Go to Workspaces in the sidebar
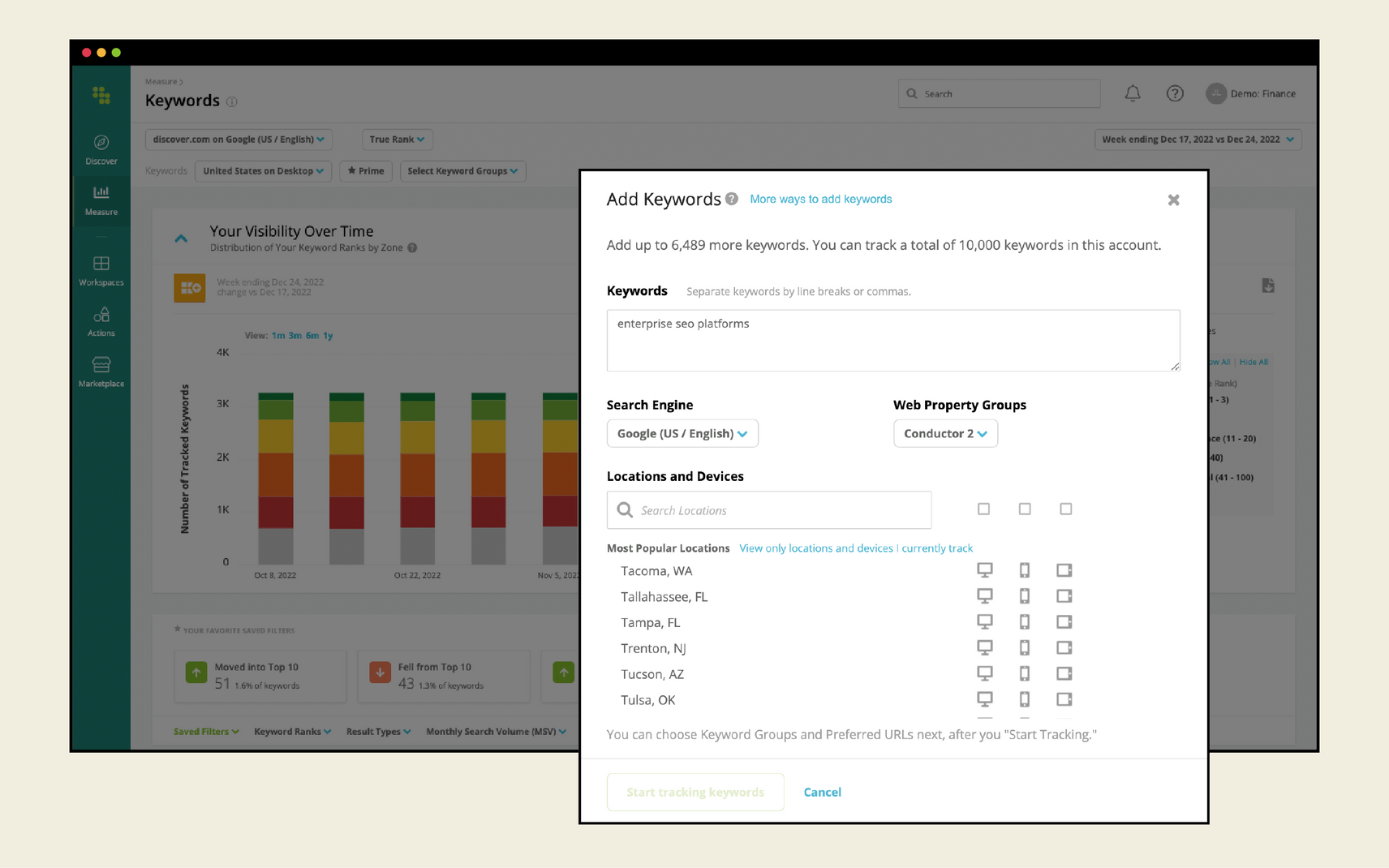This screenshot has width=1389, height=868. coord(101,271)
